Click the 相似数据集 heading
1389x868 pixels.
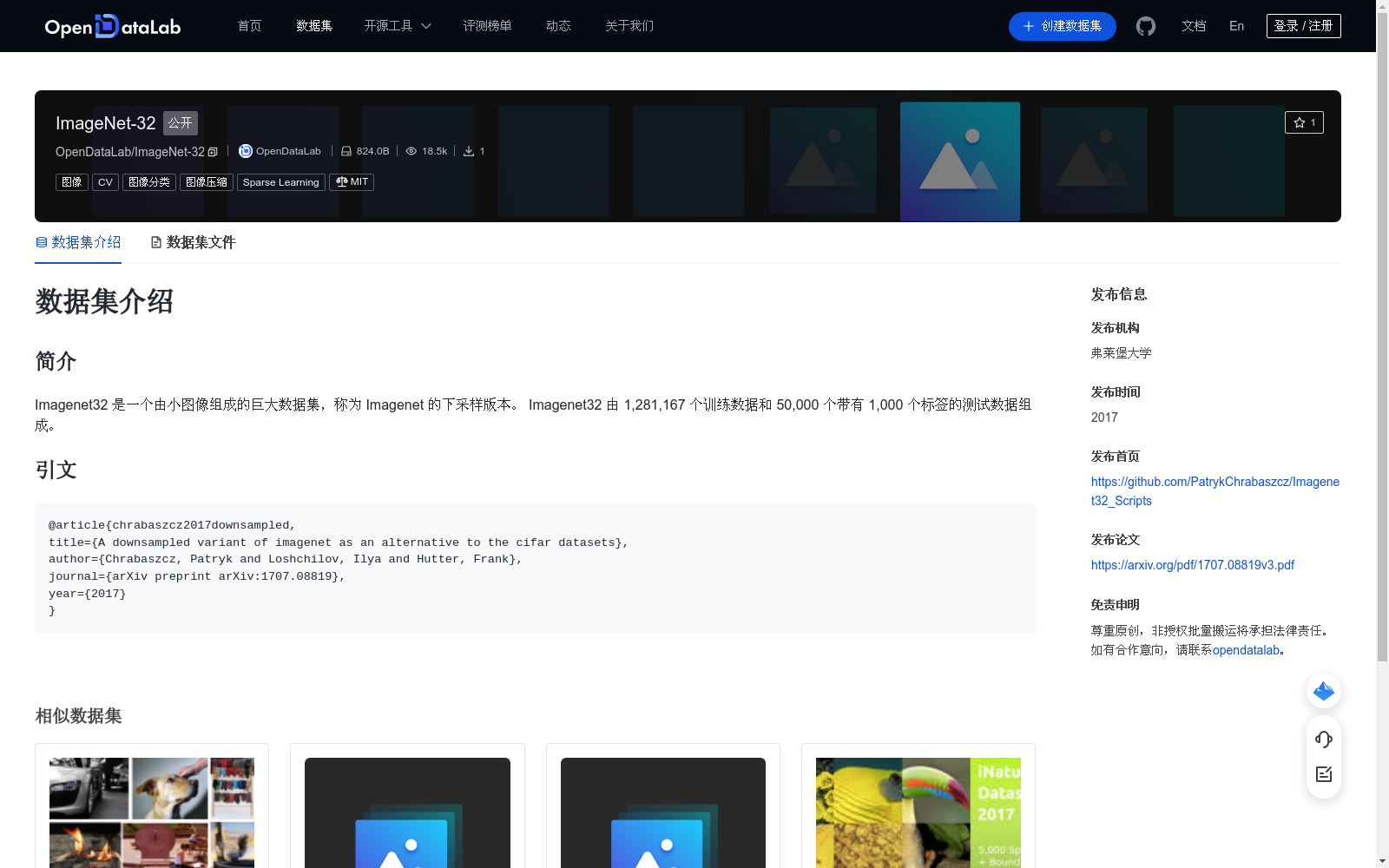pos(78,716)
